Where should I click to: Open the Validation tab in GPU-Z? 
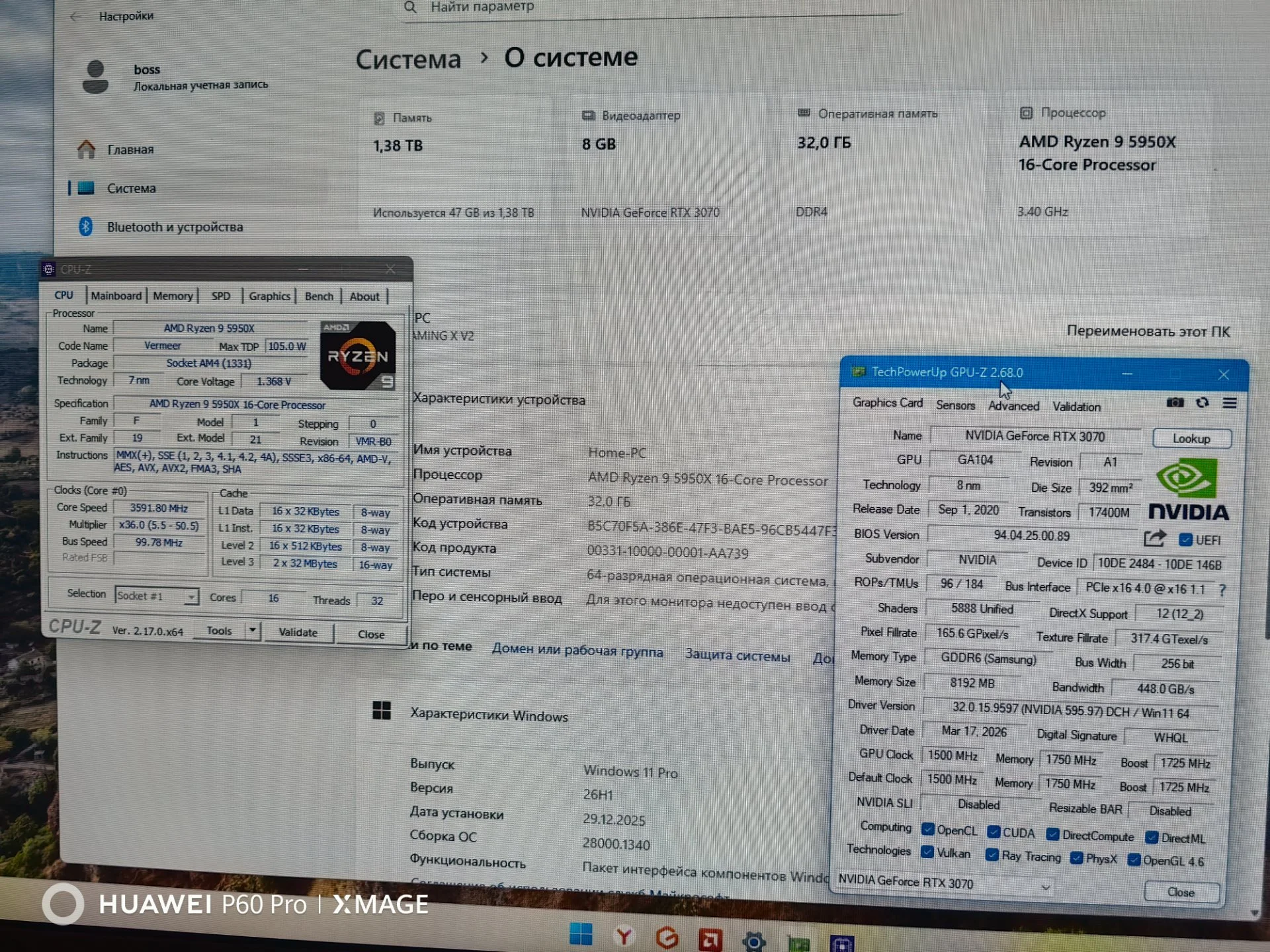tap(1077, 407)
